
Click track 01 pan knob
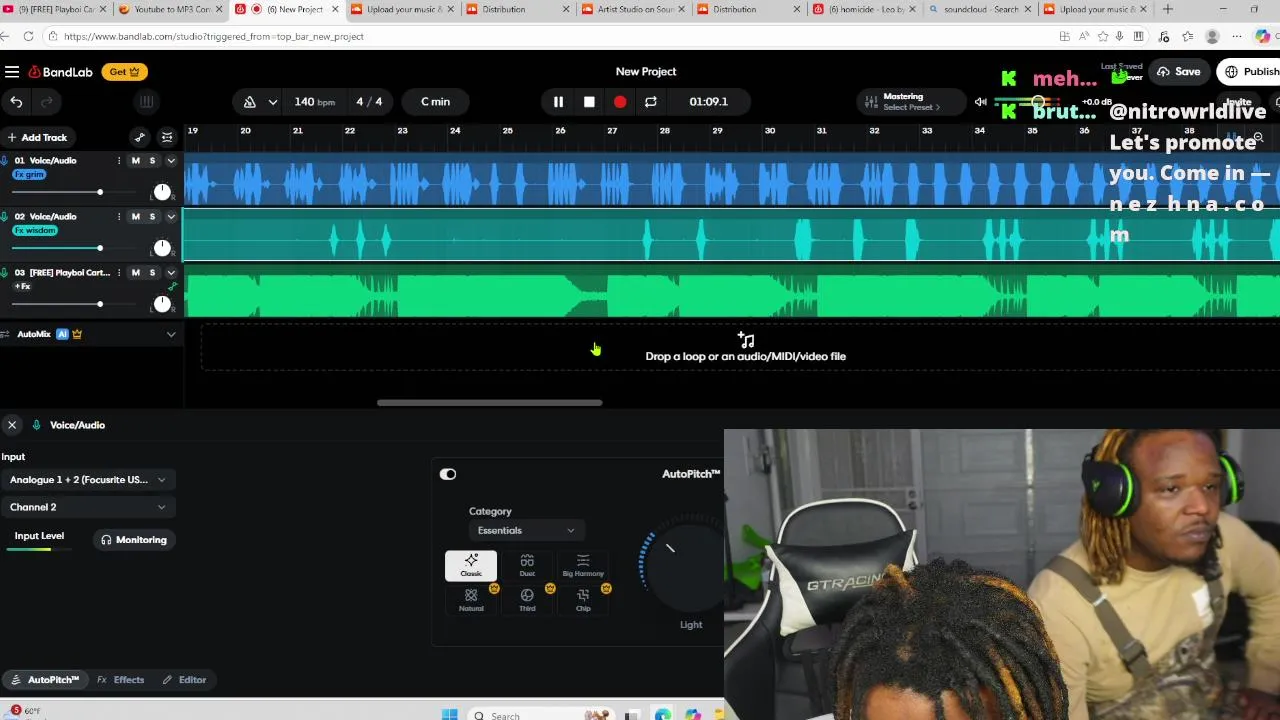(162, 192)
